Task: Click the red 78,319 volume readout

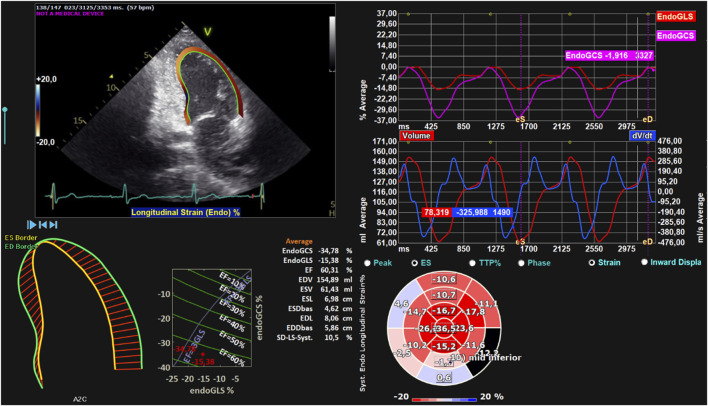Action: tap(436, 212)
